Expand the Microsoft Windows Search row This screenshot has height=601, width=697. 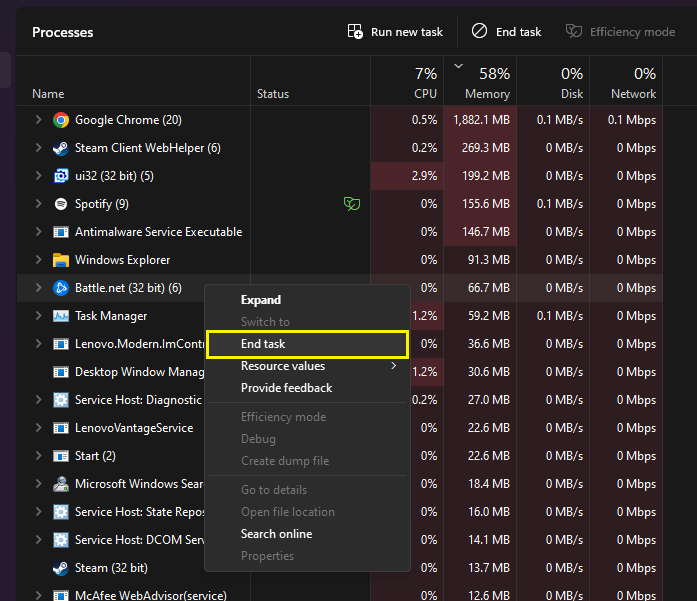pyautogui.click(x=39, y=484)
